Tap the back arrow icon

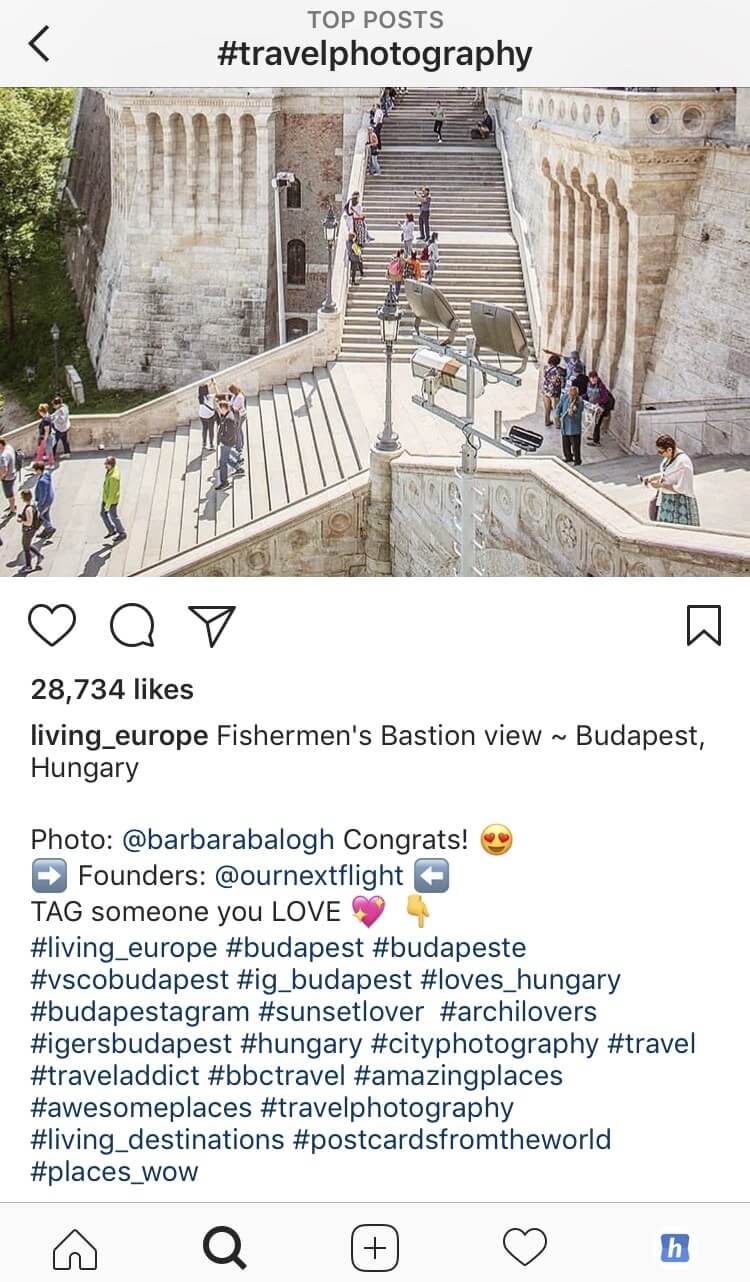point(38,44)
